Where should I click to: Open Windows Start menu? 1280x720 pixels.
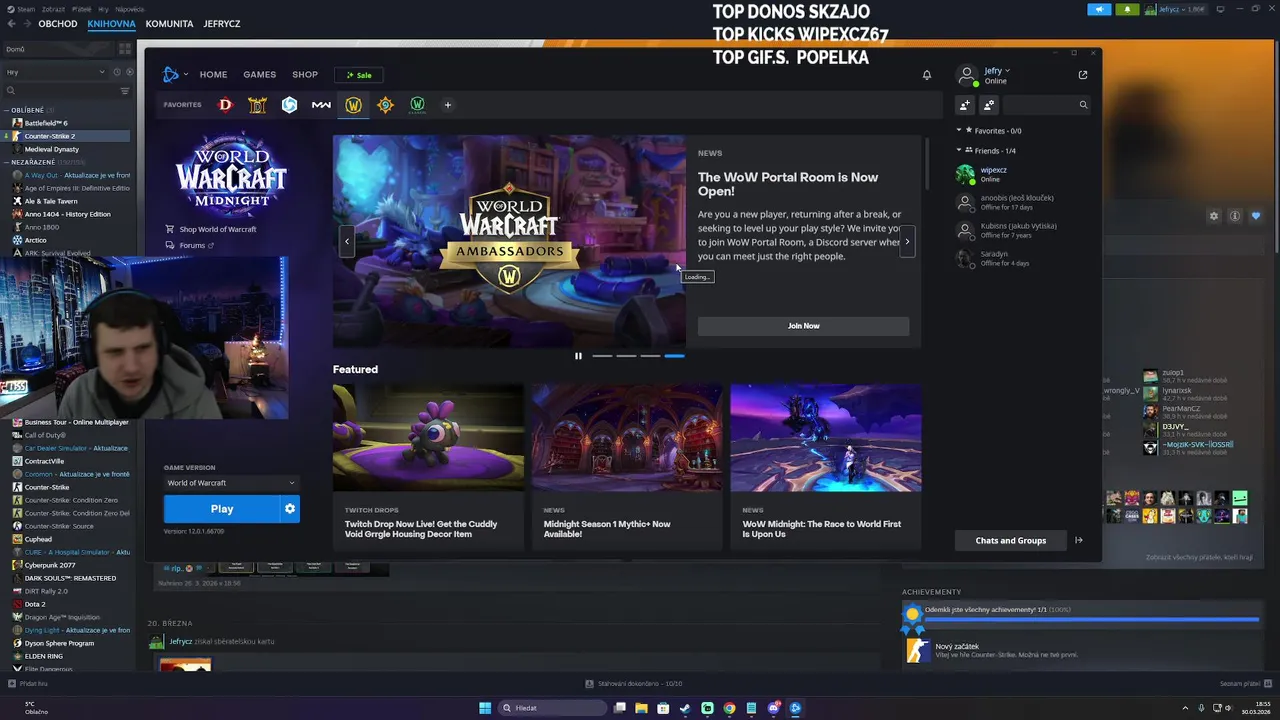485,708
